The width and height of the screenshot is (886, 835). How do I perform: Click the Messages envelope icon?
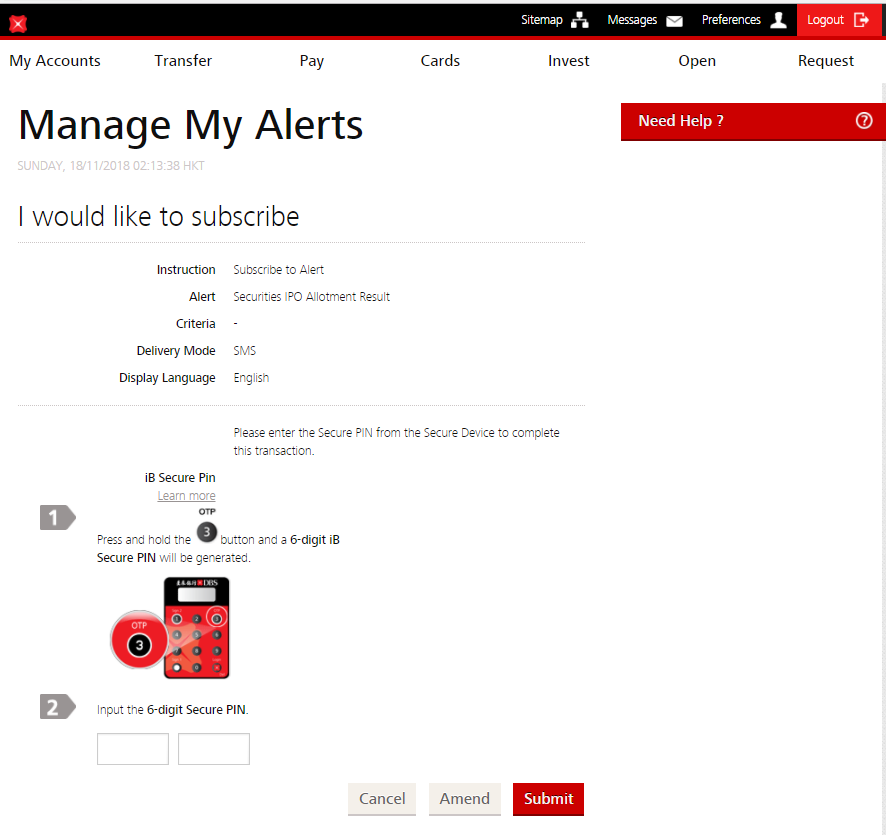coord(675,20)
